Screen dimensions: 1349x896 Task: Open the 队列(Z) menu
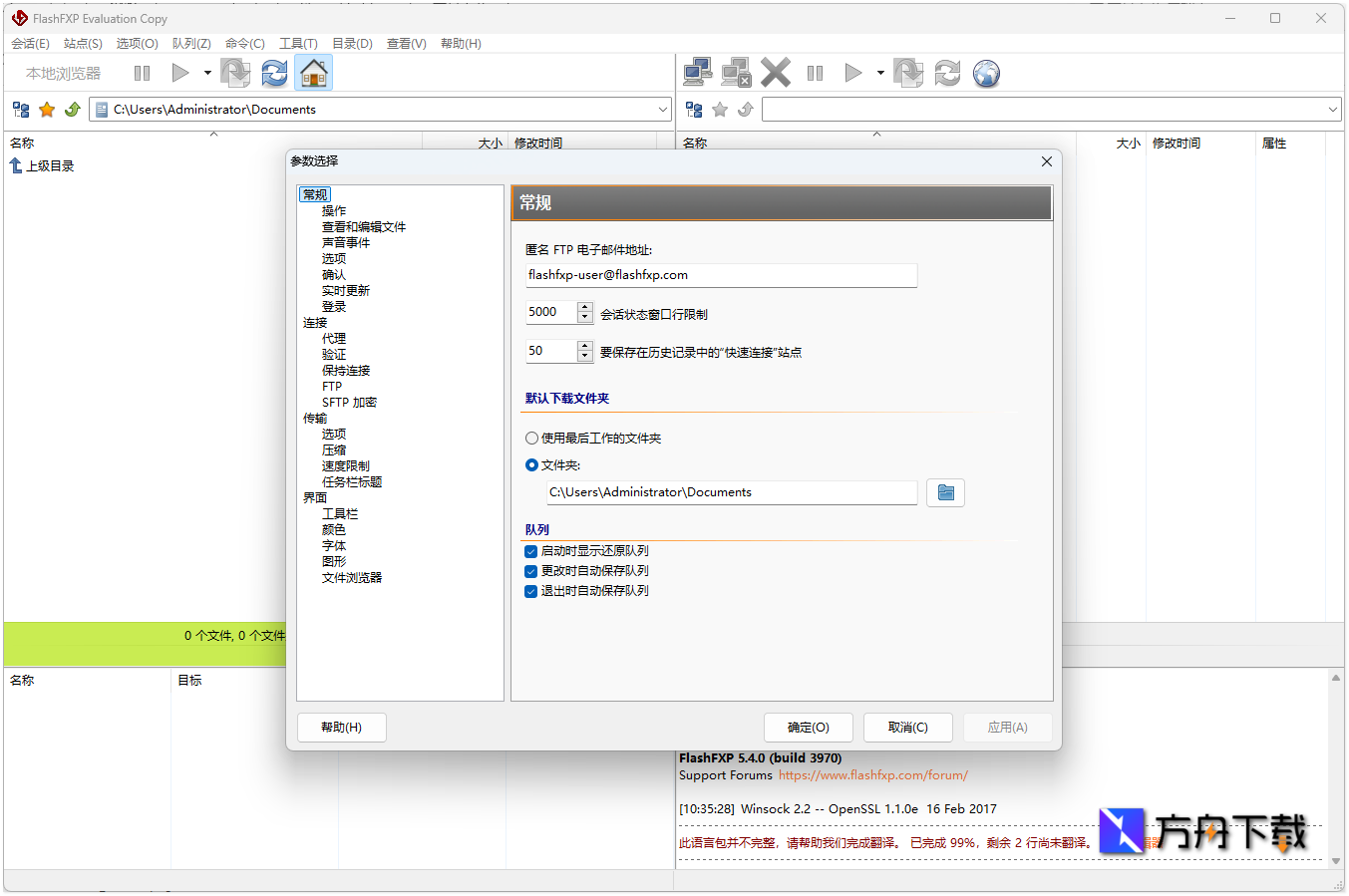pos(191,44)
